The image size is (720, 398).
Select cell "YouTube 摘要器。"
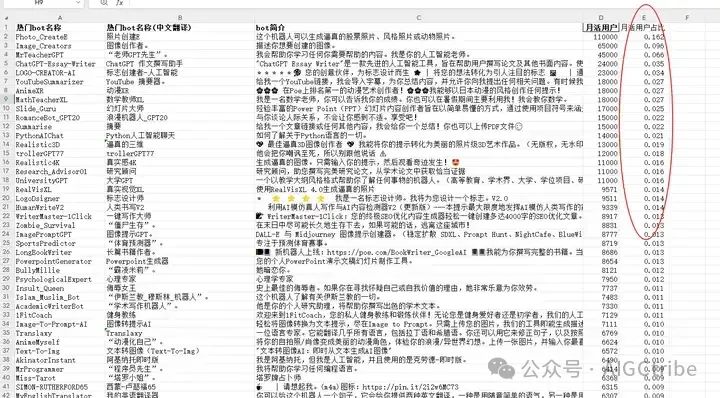coord(135,82)
